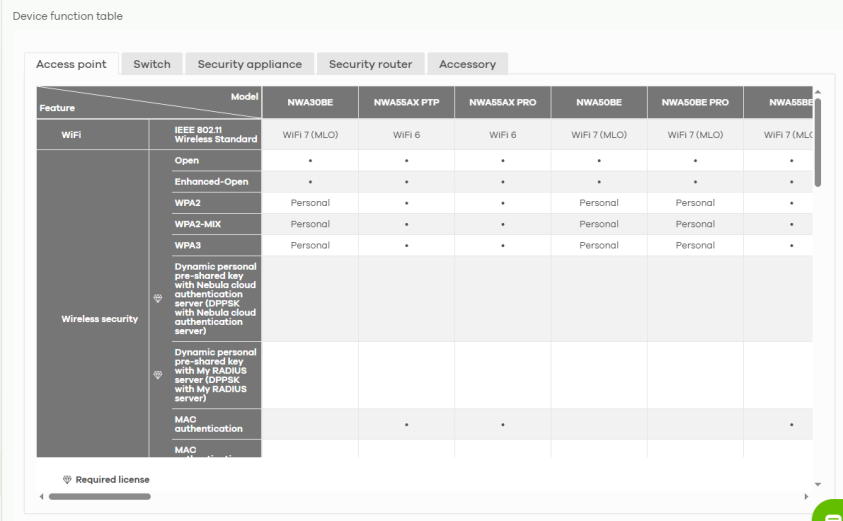Click the vertical scrollbar up arrow
Screen dimensions: 843x521
(818, 92)
